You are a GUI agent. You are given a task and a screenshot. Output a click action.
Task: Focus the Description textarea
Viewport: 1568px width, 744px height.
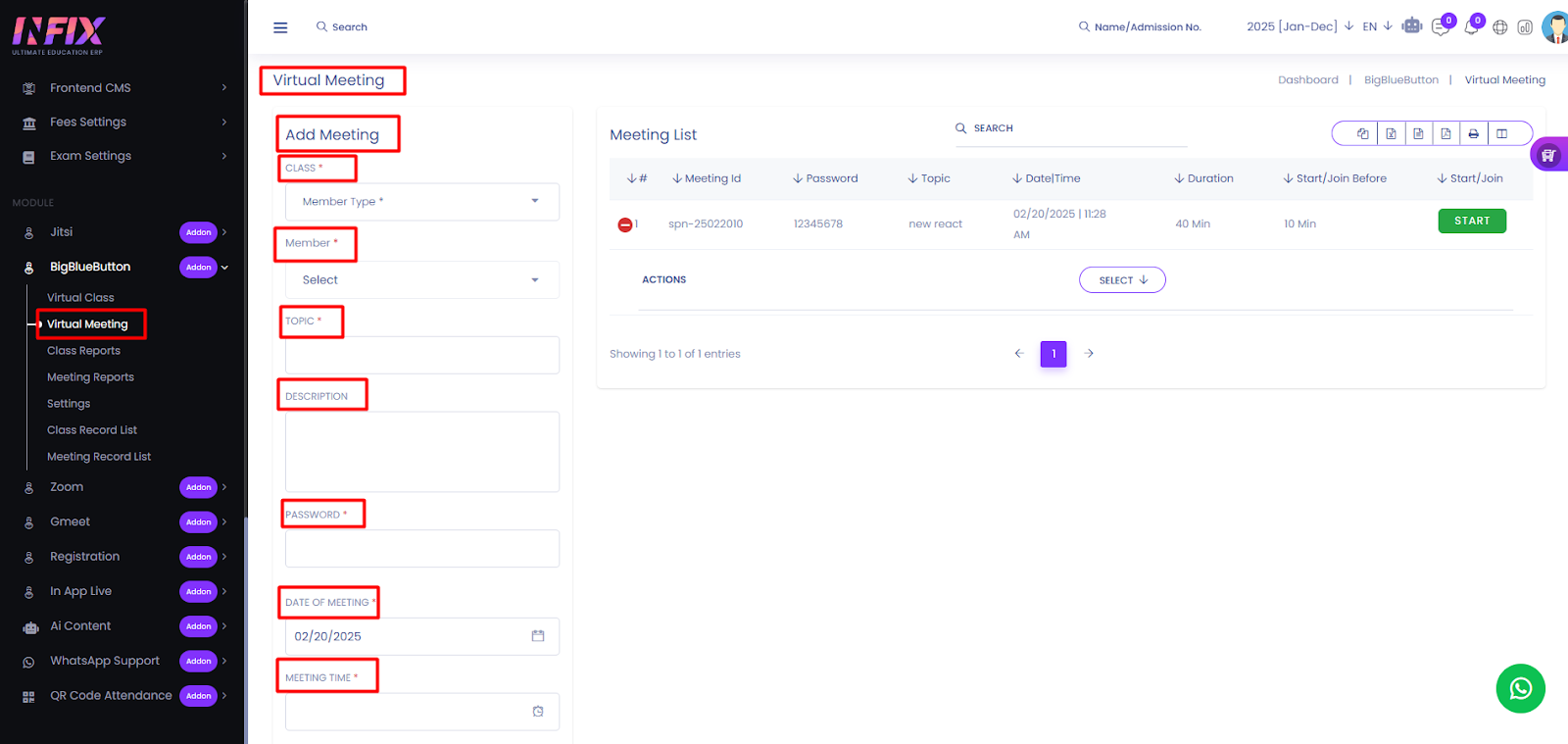[422, 452]
